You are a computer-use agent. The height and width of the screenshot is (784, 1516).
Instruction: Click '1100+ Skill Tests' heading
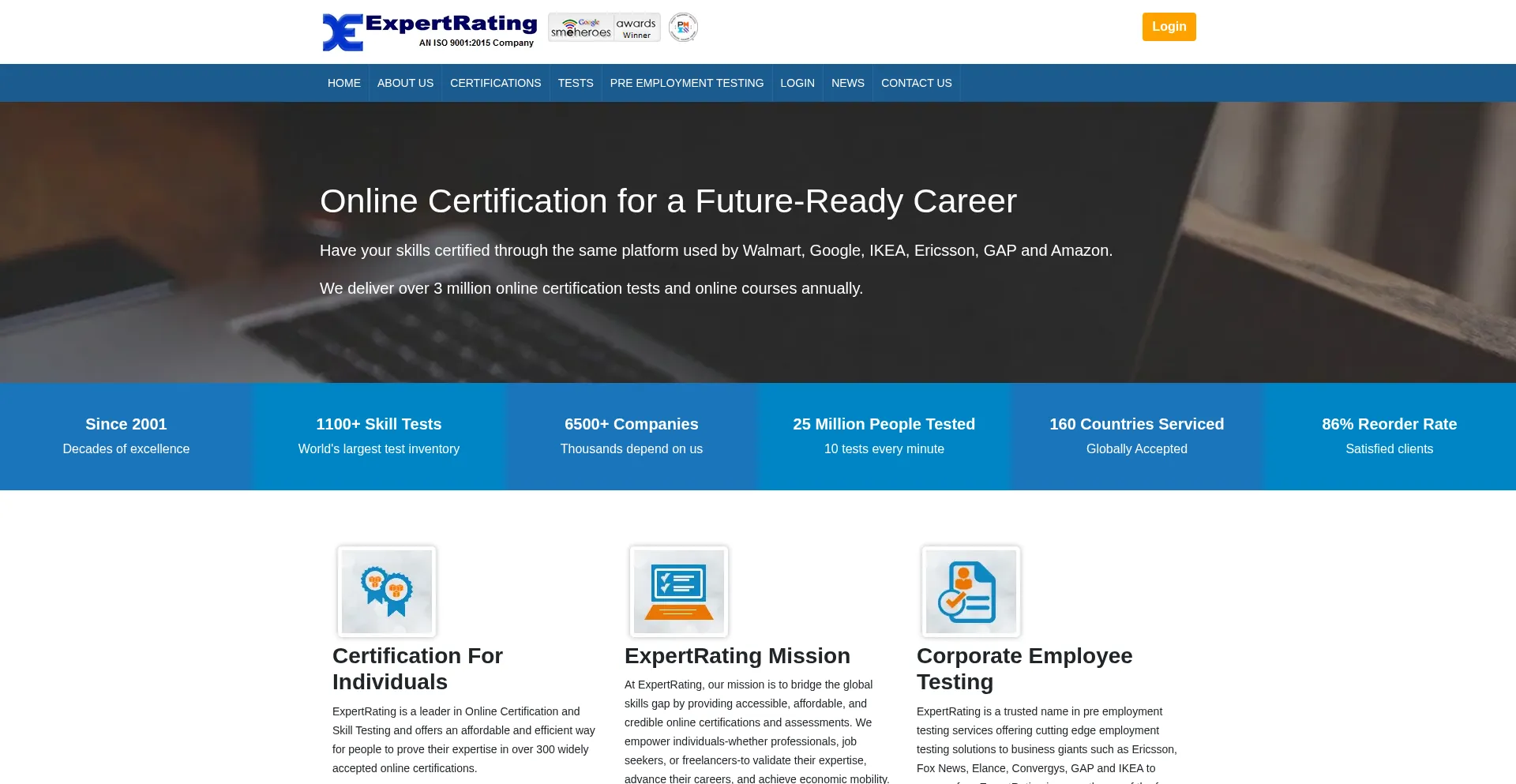379,424
